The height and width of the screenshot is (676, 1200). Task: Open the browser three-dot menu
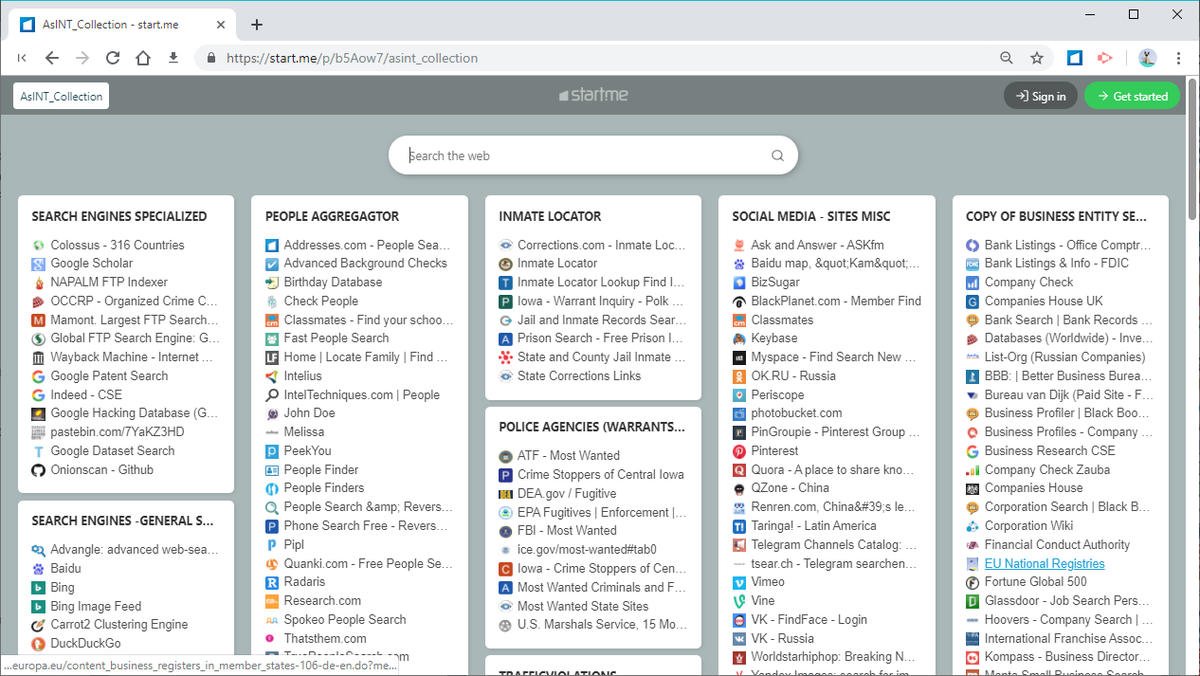click(1180, 58)
